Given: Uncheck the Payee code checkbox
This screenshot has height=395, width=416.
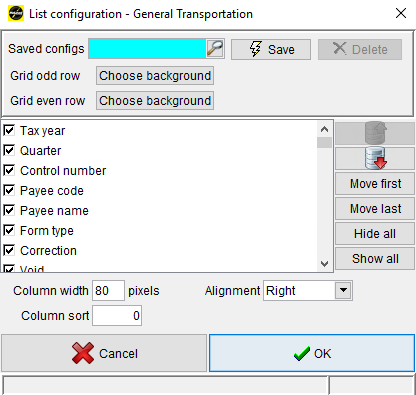Looking at the screenshot, I should tap(9, 190).
